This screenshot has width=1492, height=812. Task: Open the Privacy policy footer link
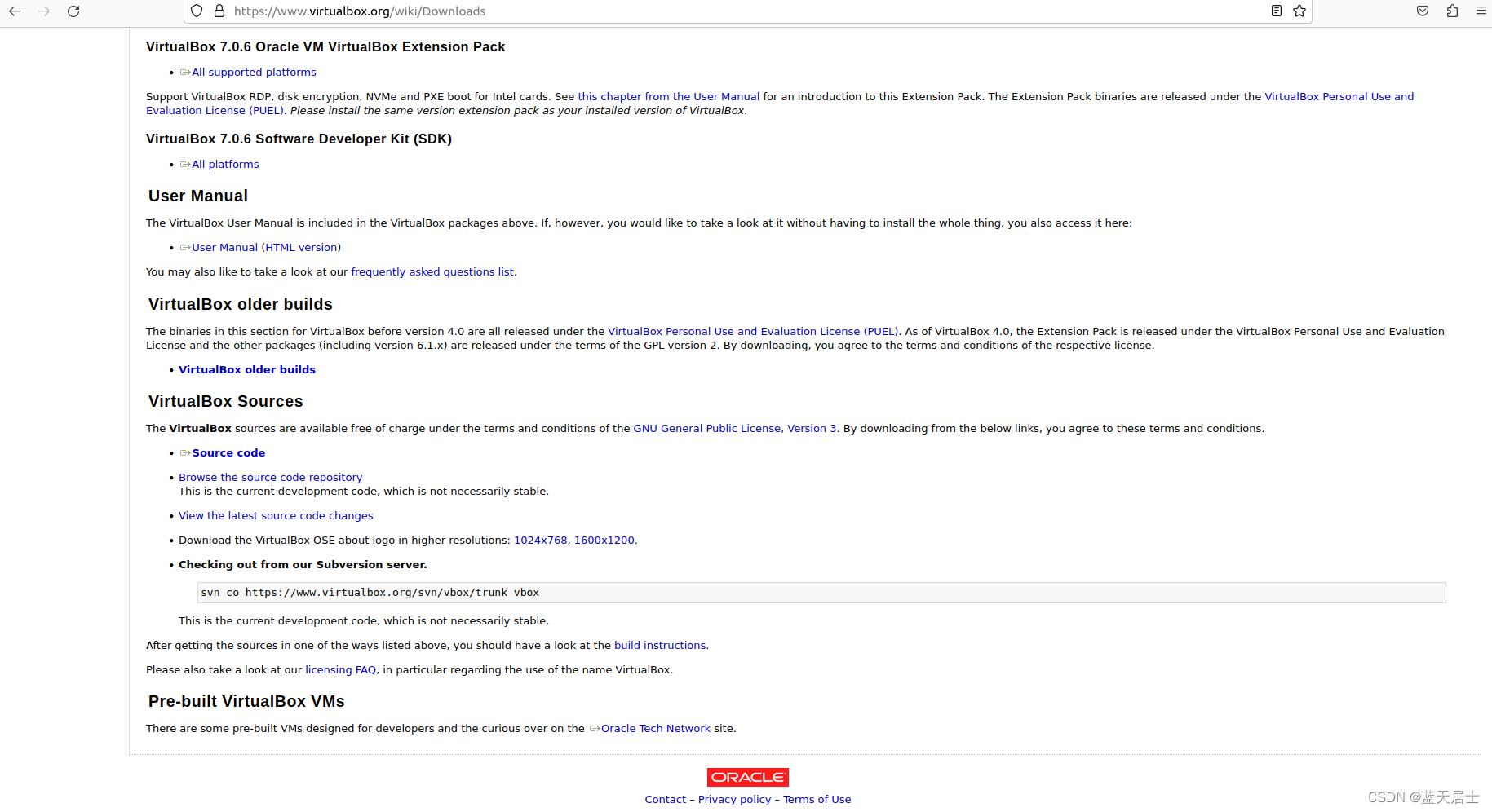coord(734,800)
